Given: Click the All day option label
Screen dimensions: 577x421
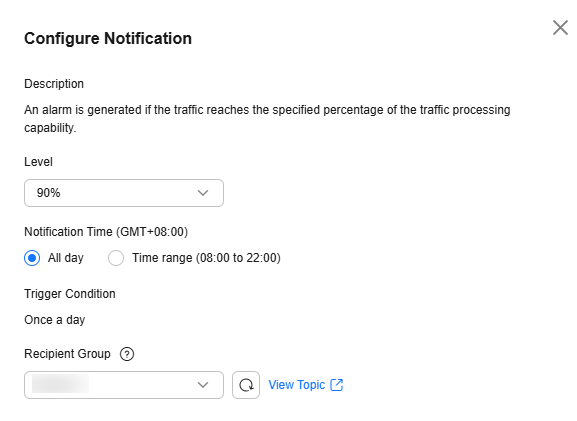Looking at the screenshot, I should (66, 258).
